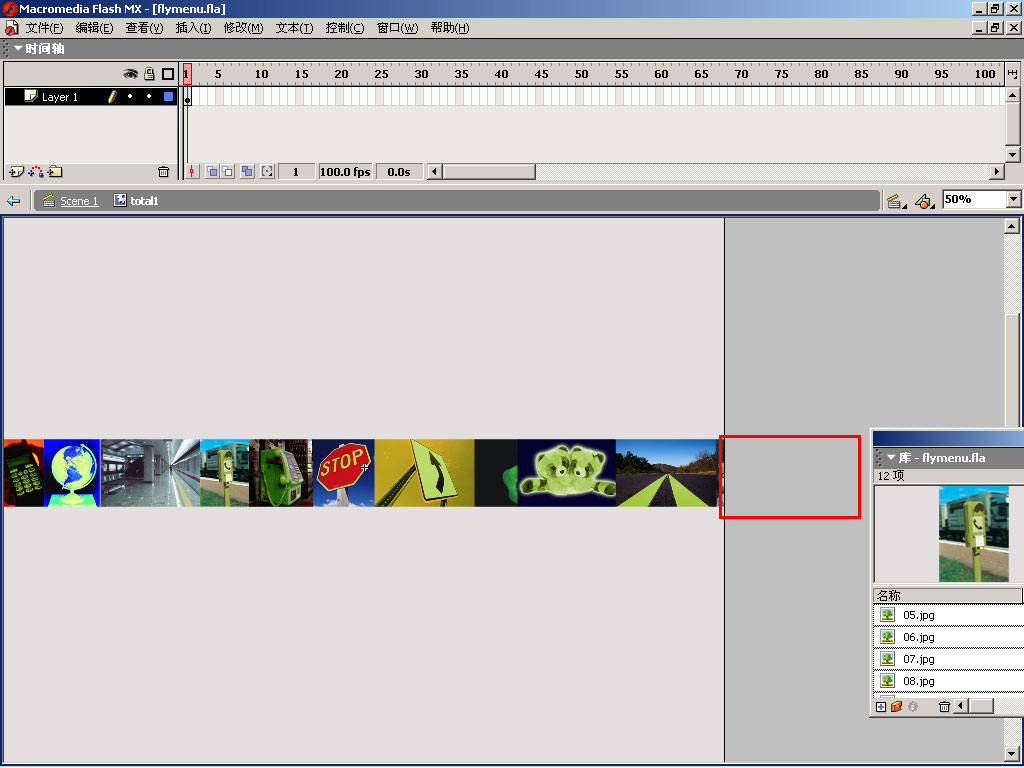Open the 插入(I) menu
The width and height of the screenshot is (1024, 768).
193,28
